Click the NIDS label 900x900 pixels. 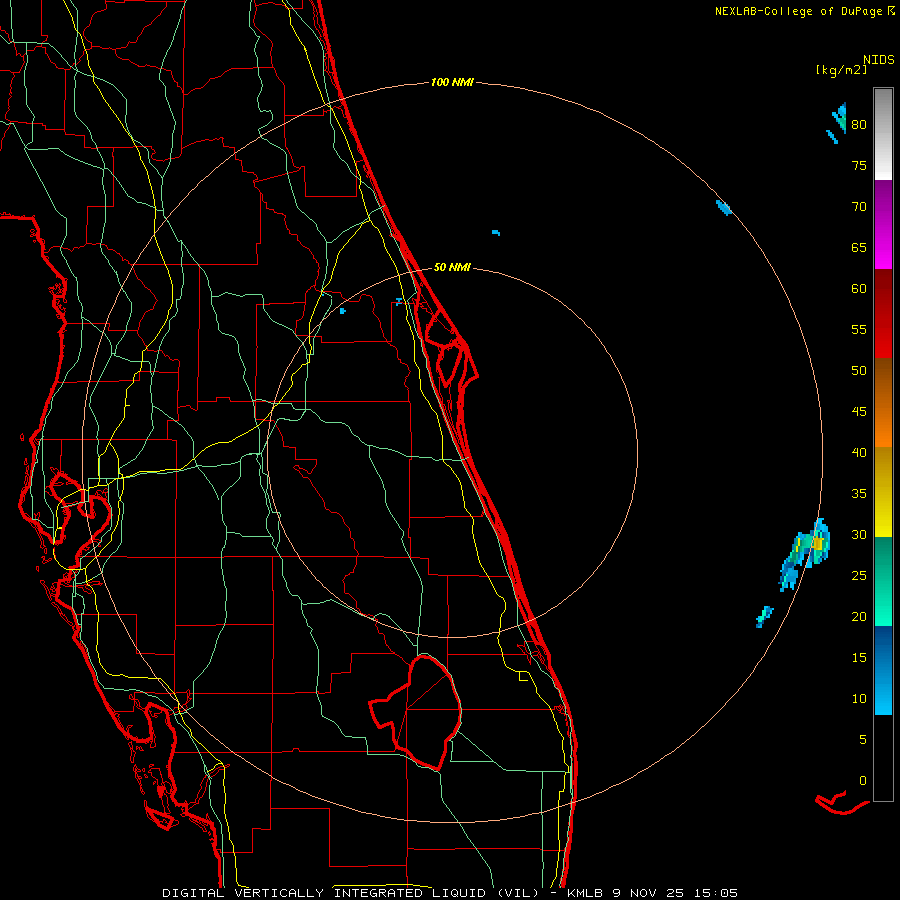click(879, 60)
